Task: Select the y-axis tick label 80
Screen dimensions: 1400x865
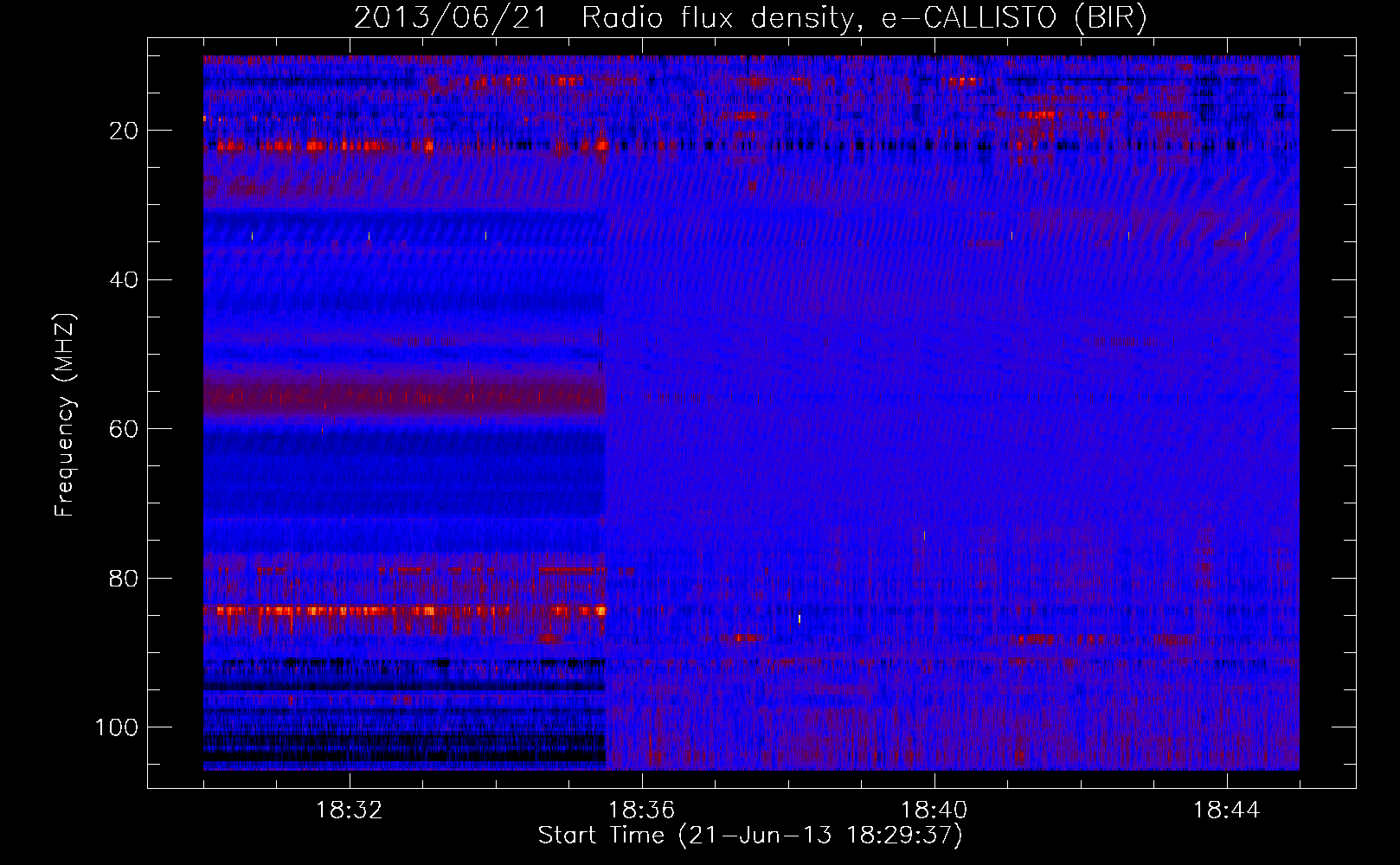Action: coord(125,578)
